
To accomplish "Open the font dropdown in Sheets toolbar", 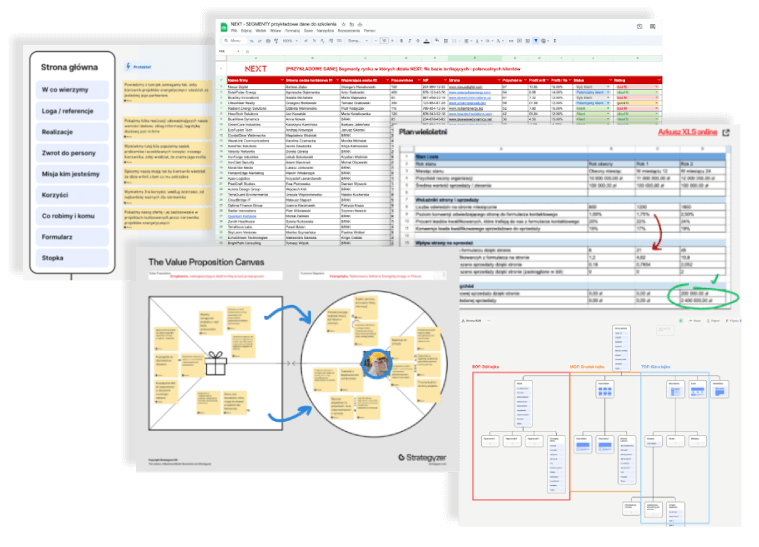I will [354, 41].
